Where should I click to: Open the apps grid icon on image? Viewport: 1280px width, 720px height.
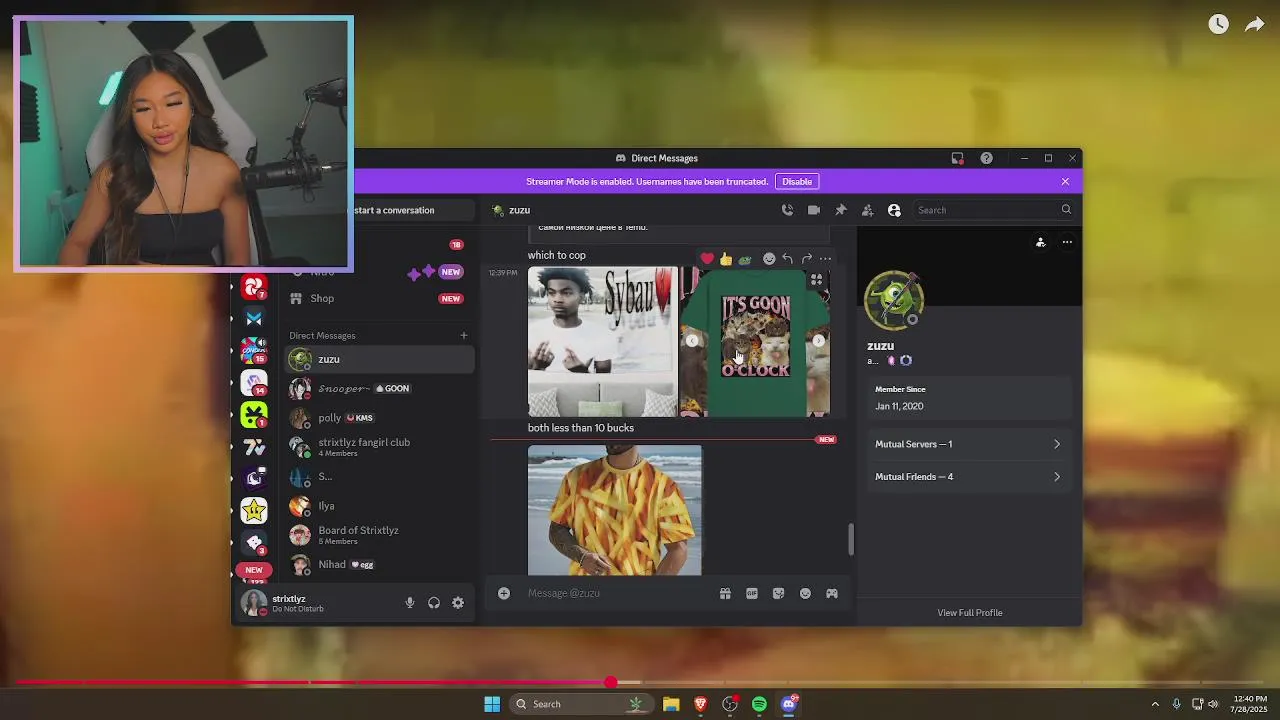coord(817,280)
